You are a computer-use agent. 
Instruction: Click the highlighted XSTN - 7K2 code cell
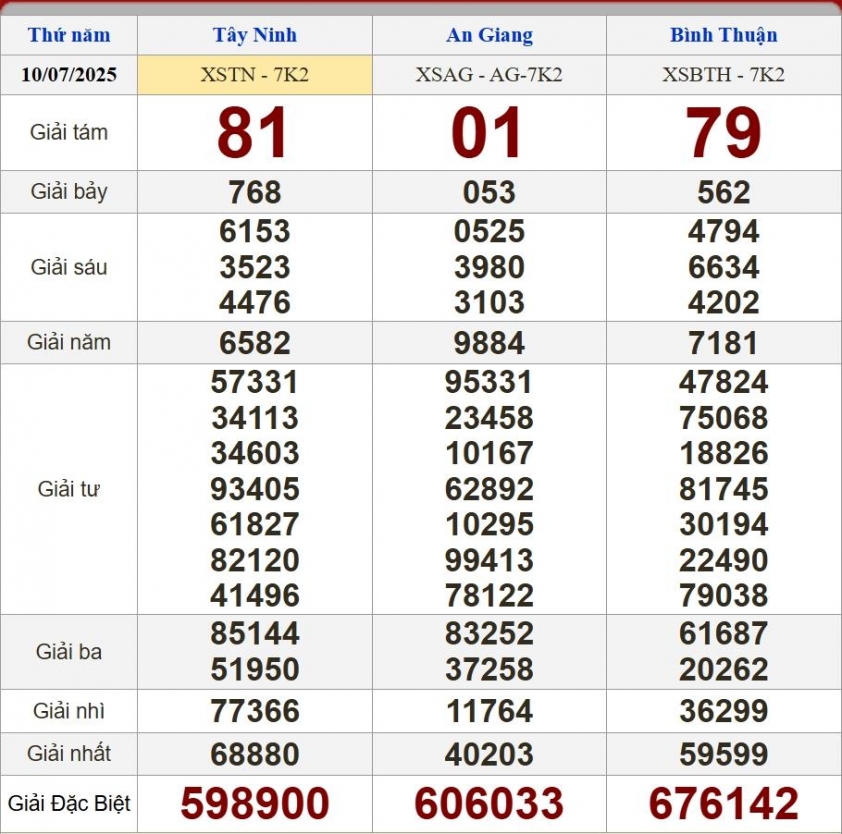tap(255, 75)
